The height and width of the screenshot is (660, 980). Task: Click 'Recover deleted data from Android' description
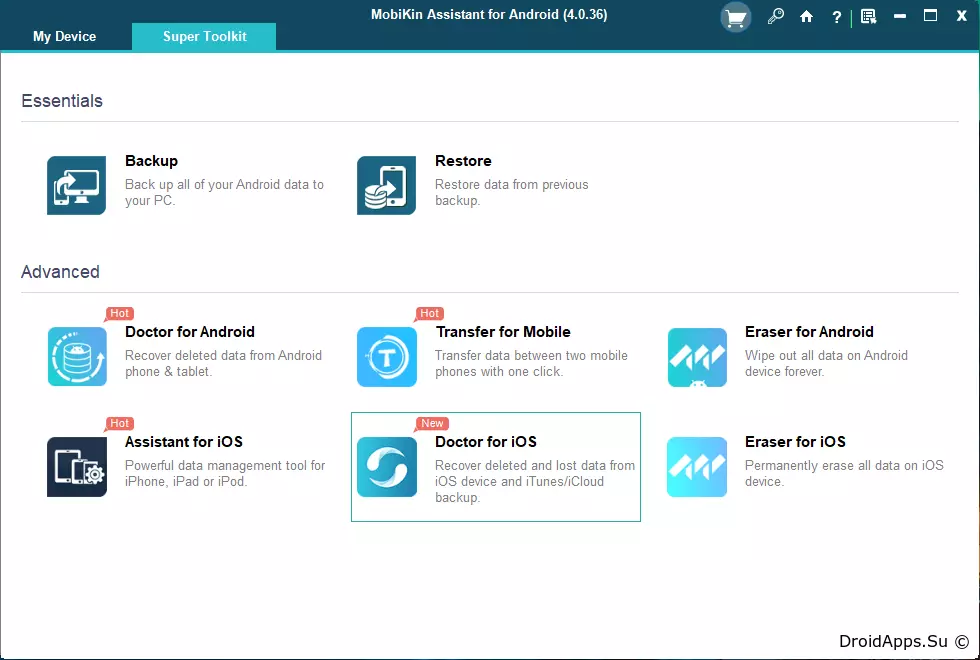pos(224,363)
